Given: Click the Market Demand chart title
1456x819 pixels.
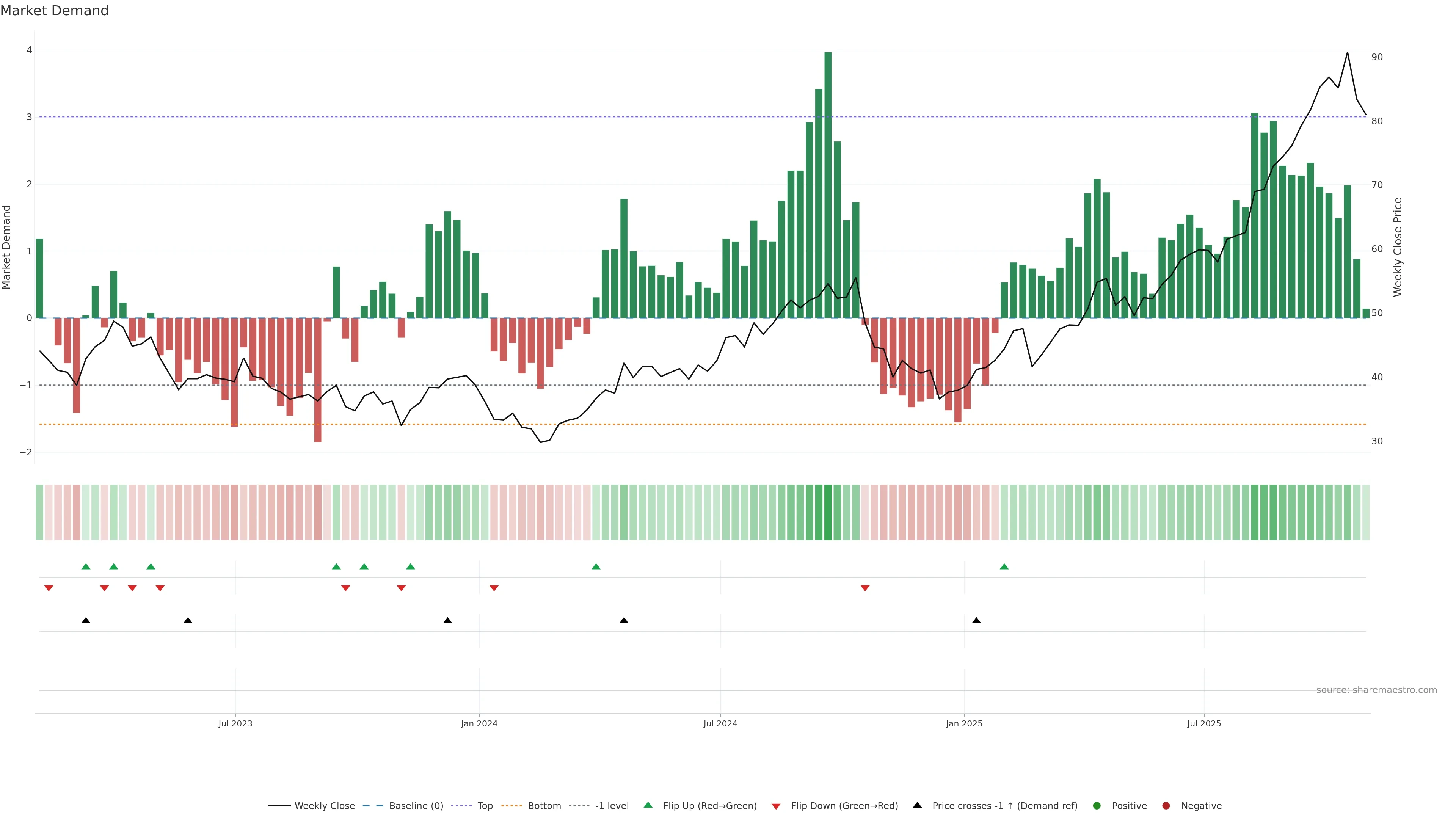Looking at the screenshot, I should point(54,11).
